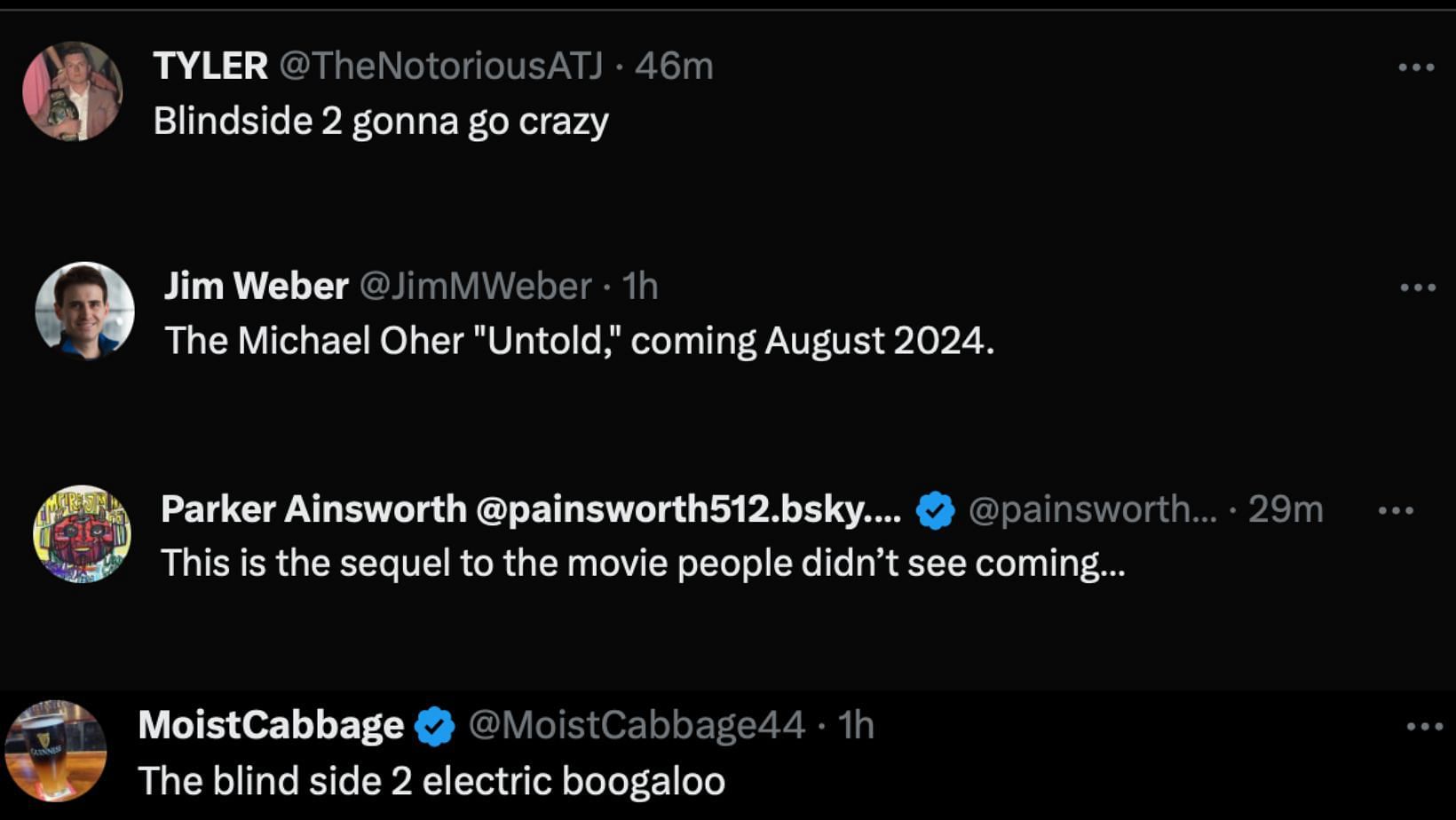Click the 29m timestamp on Parker's tweet
This screenshot has width=1456, height=820.
click(1285, 509)
